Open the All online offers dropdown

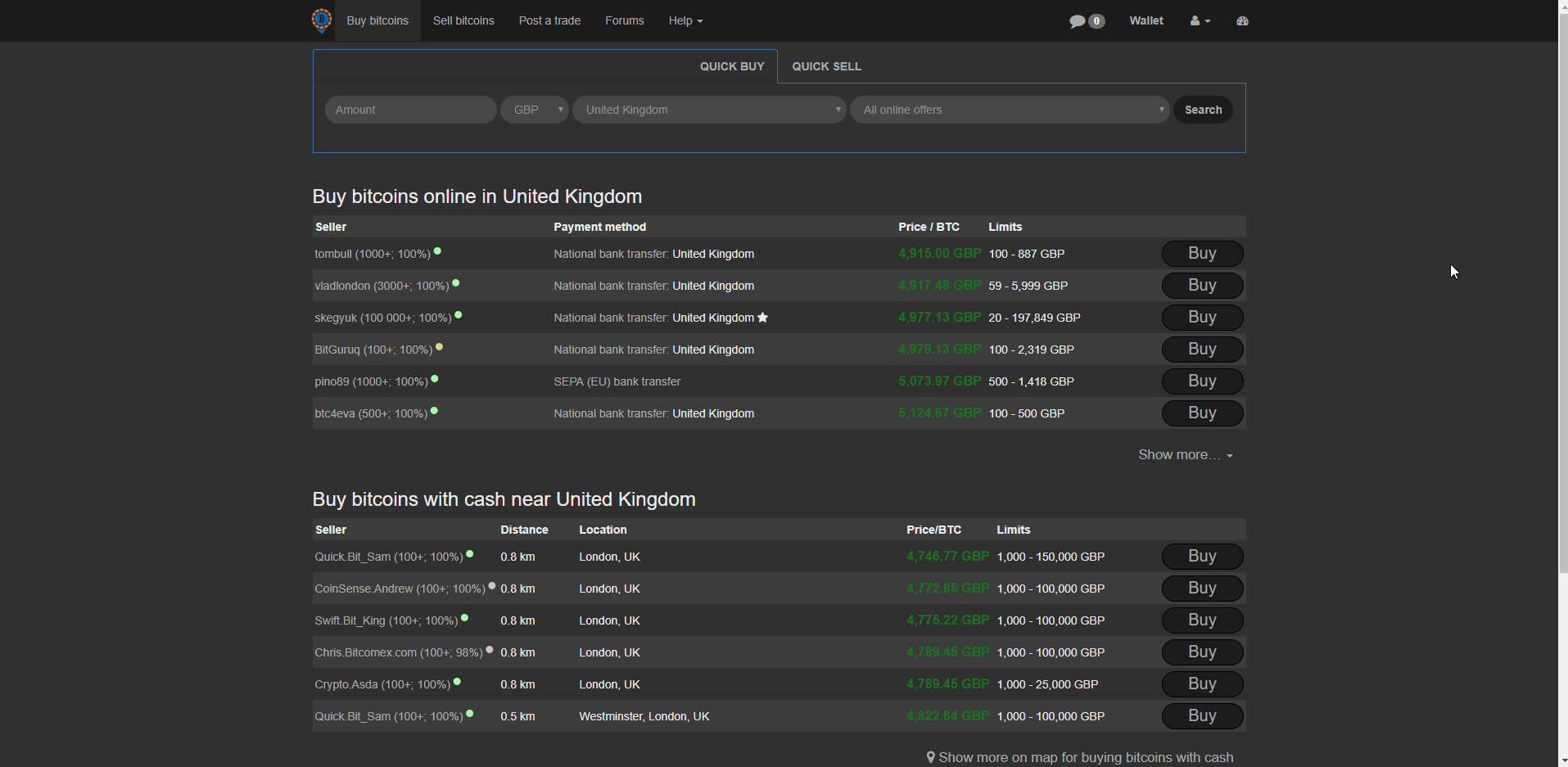tap(1010, 110)
